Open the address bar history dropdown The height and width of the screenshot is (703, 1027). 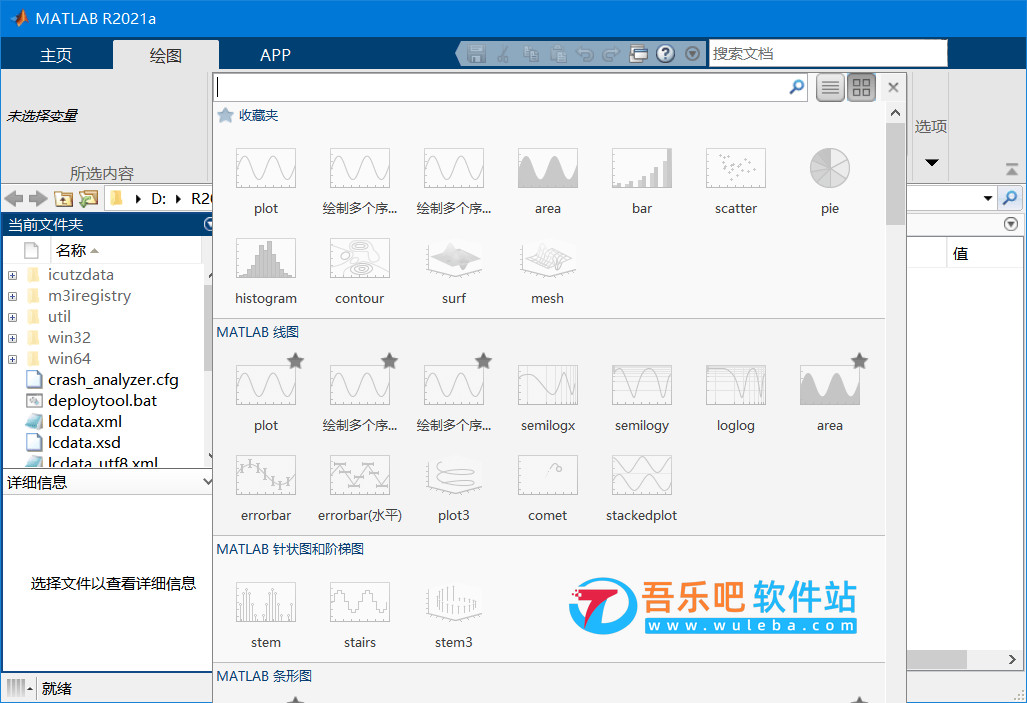(x=988, y=198)
